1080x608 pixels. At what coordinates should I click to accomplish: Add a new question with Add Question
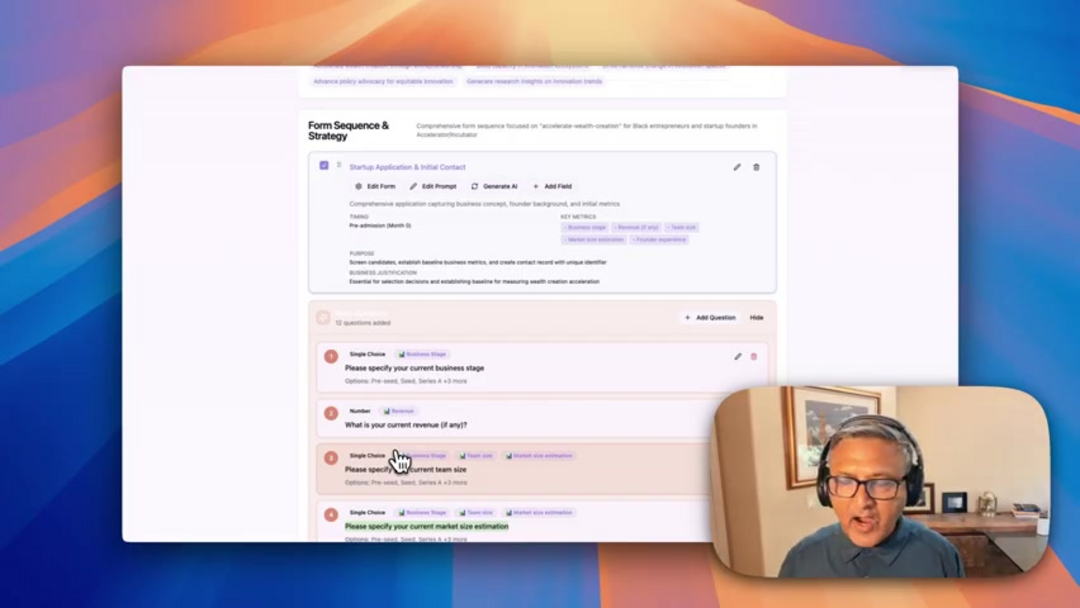(710, 317)
